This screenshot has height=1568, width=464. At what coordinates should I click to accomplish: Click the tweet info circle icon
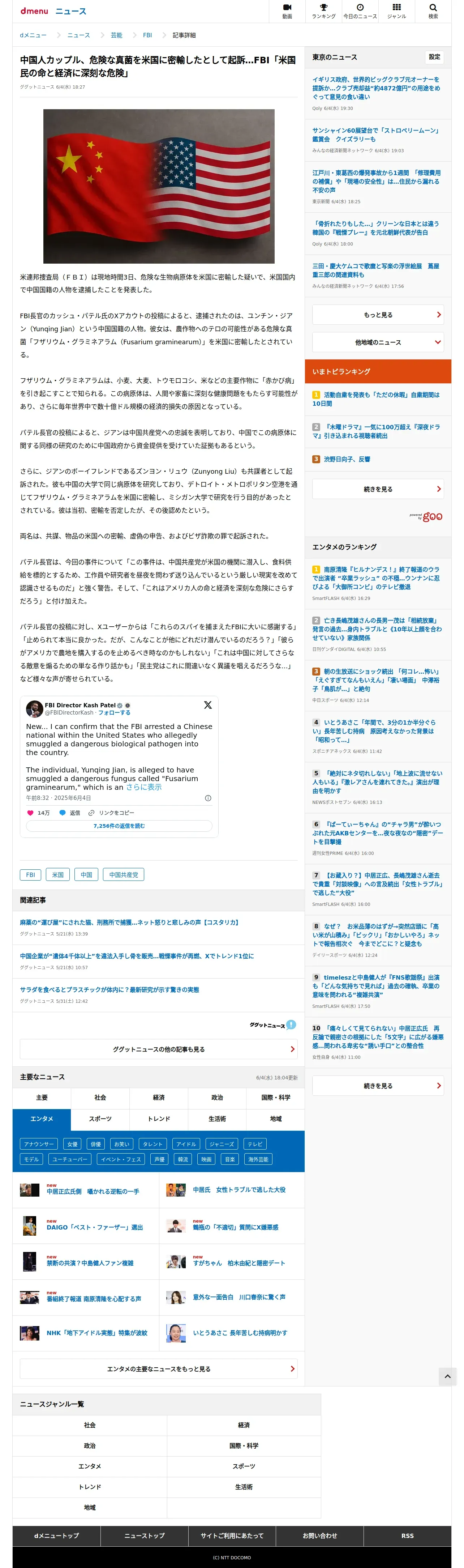pyautogui.click(x=208, y=798)
